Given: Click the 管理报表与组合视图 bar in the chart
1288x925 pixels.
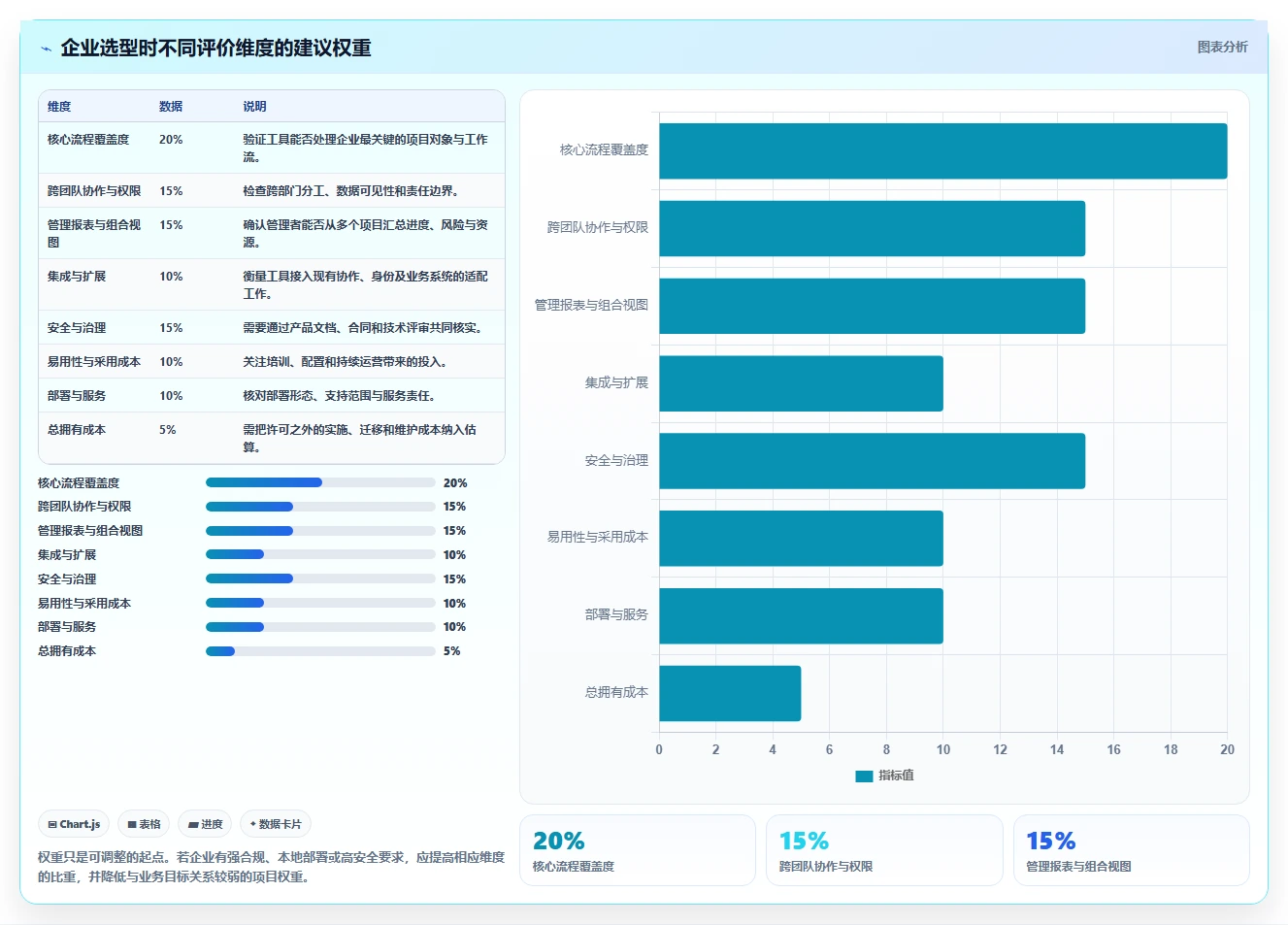Looking at the screenshot, I should [x=873, y=306].
